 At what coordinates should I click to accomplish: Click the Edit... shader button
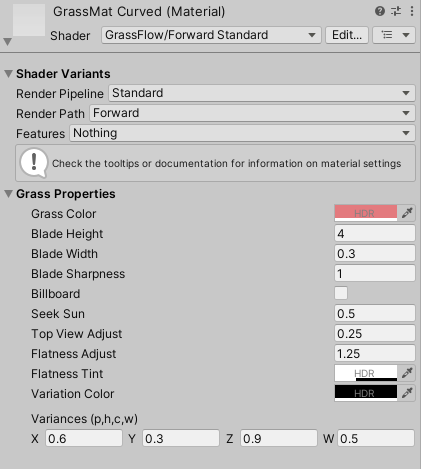click(347, 35)
